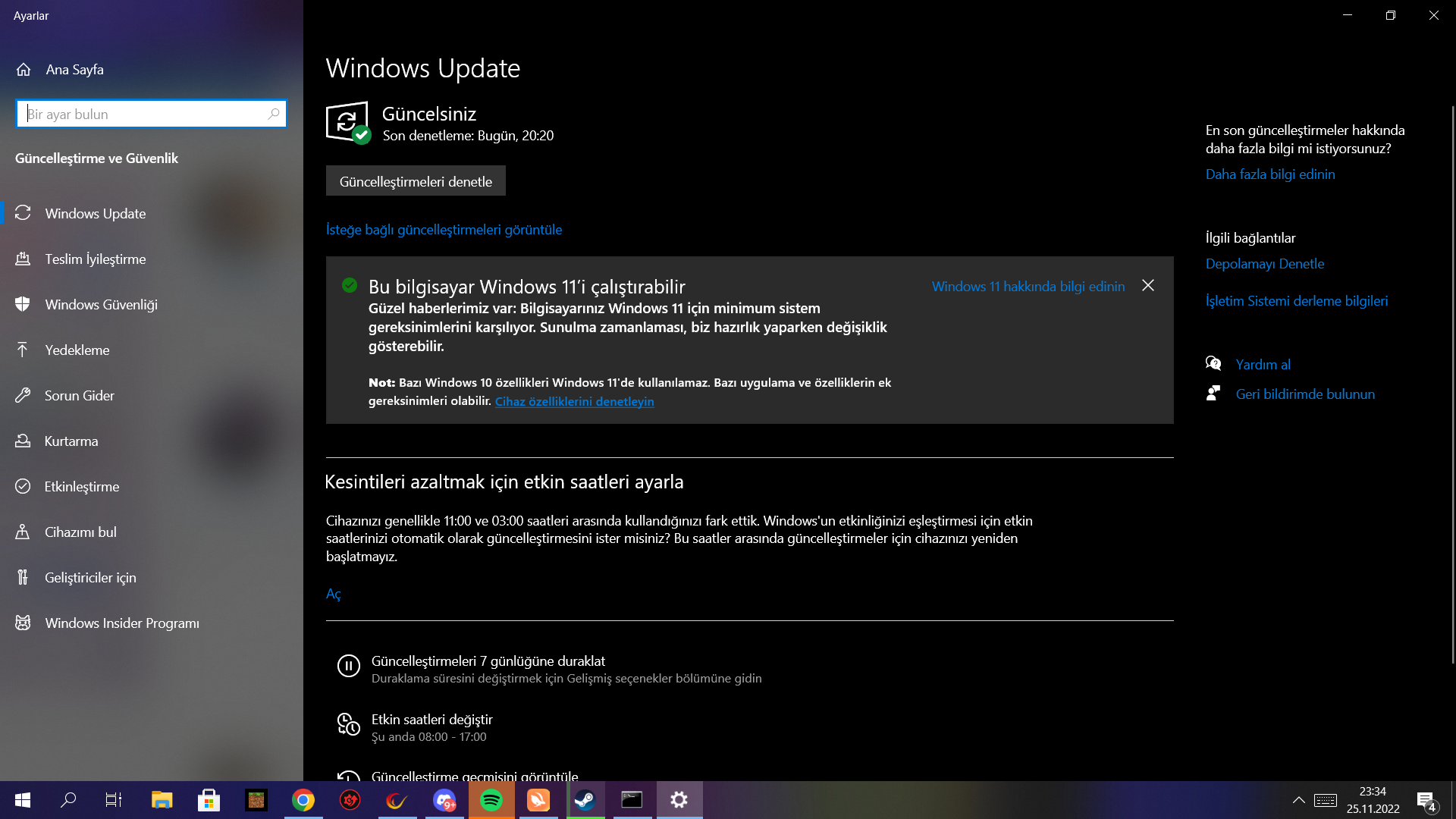Image resolution: width=1456 pixels, height=819 pixels.
Task: Dismiss the Windows 11 notification banner
Action: click(1148, 285)
